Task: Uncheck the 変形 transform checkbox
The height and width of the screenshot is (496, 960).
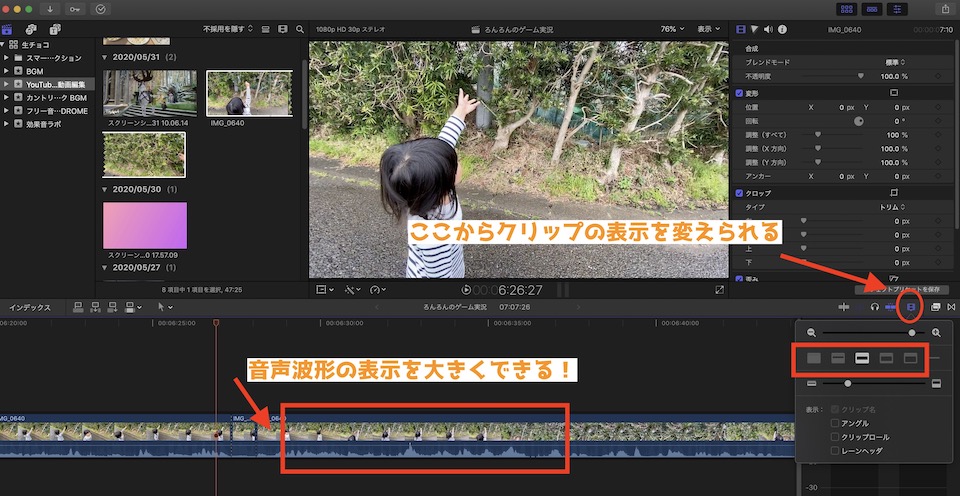Action: point(739,92)
